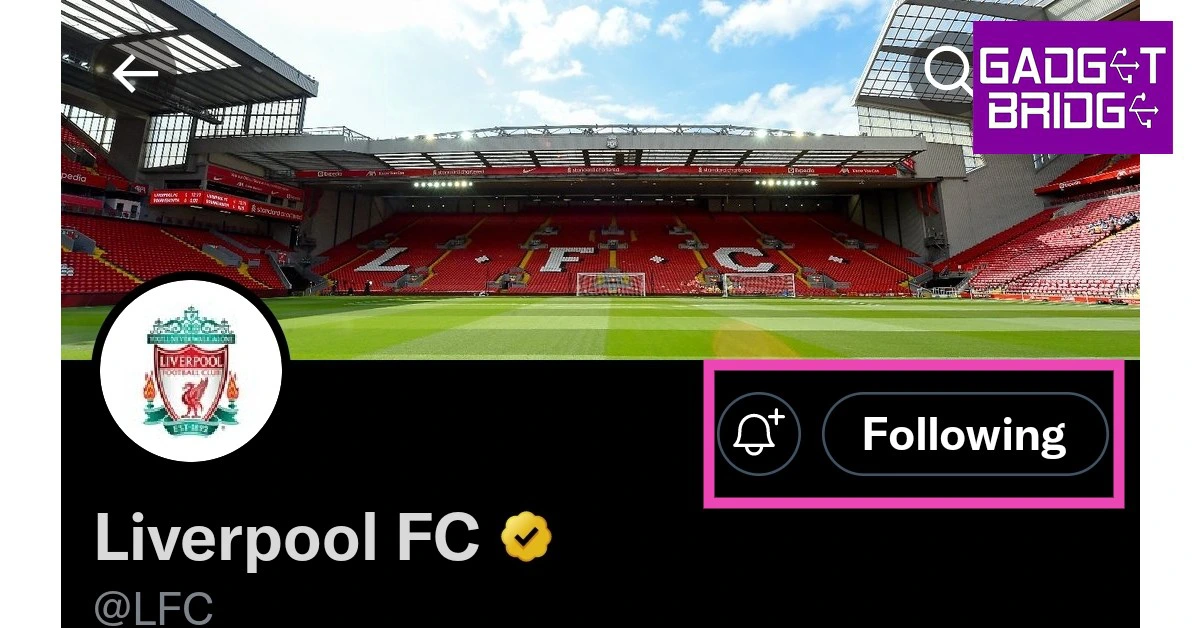1200x628 pixels.
Task: Click the white letter C in the stand seats
Action: point(742,259)
